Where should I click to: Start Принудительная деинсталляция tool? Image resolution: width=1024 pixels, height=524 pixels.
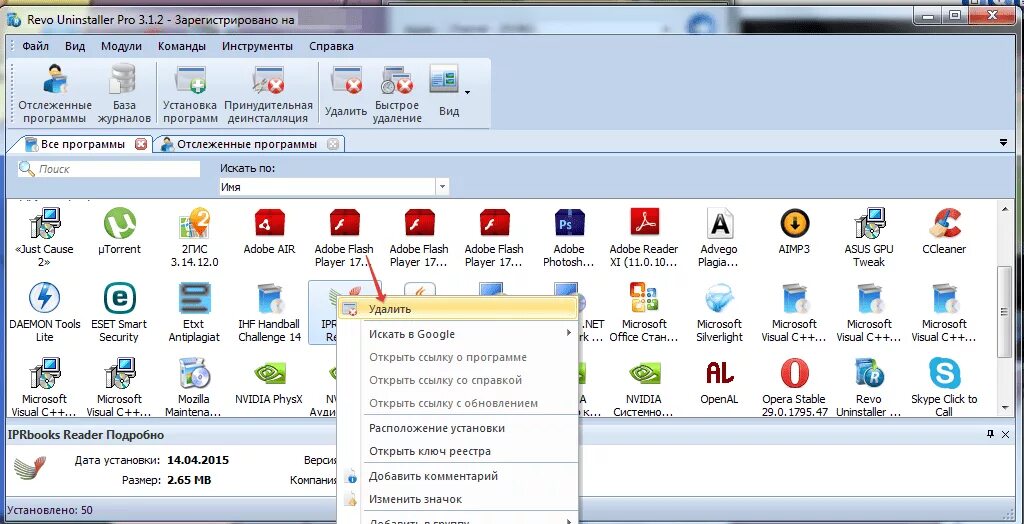(x=268, y=93)
